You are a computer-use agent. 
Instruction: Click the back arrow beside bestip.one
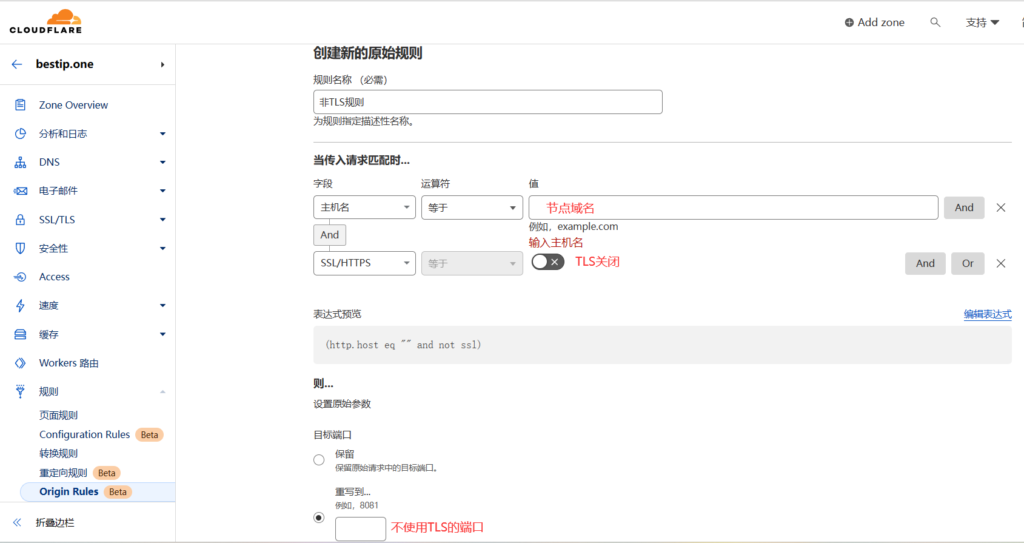click(x=17, y=64)
